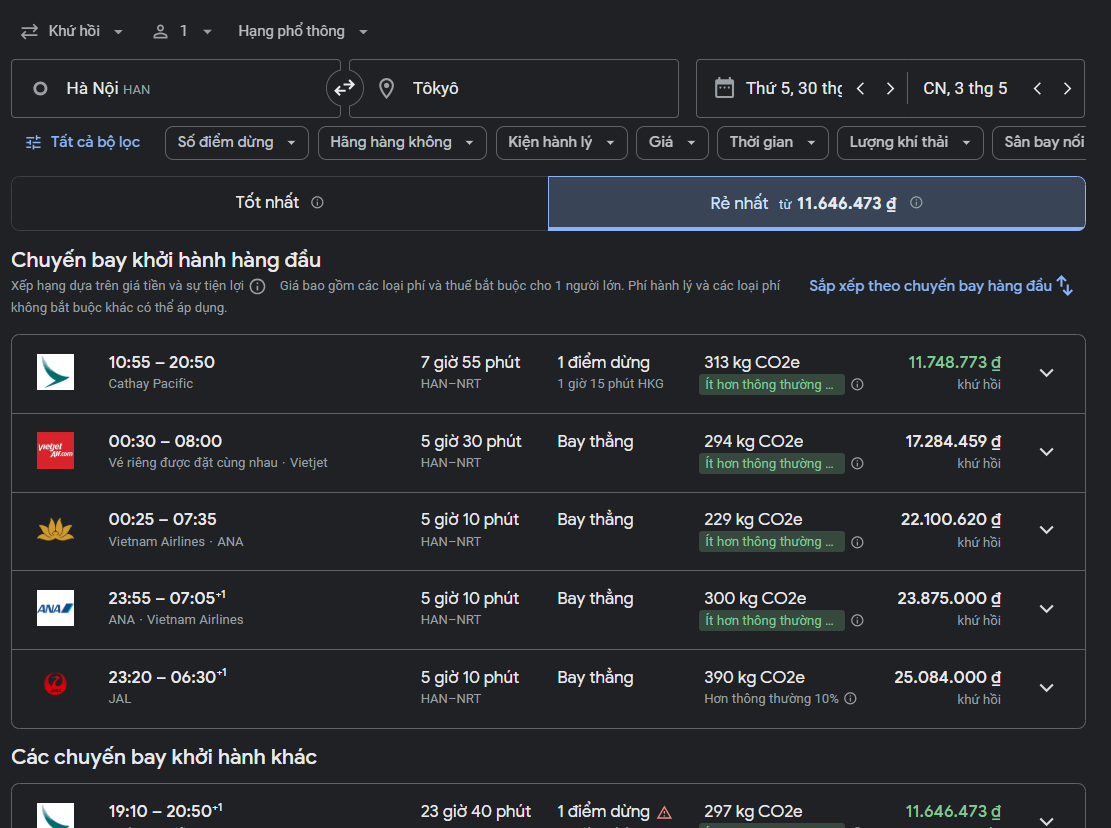Open the calendar icon in date field
Image resolution: width=1111 pixels, height=828 pixels.
tap(725, 88)
